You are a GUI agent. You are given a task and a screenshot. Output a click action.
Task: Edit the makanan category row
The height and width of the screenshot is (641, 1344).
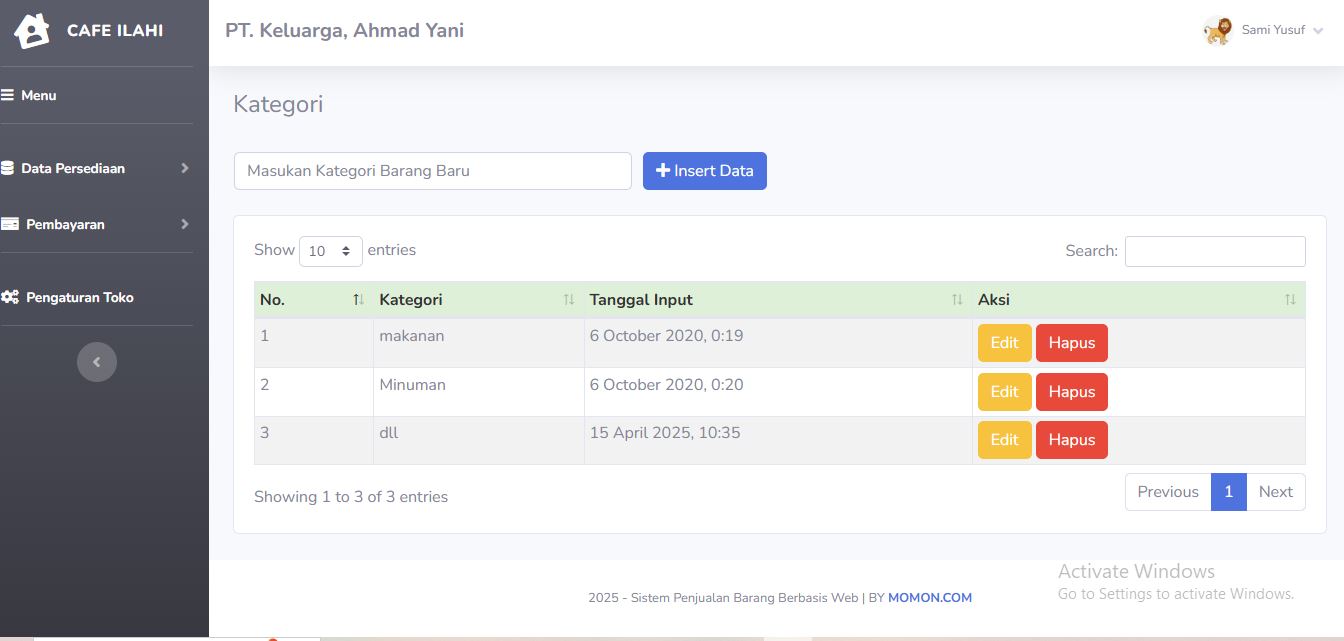1004,343
